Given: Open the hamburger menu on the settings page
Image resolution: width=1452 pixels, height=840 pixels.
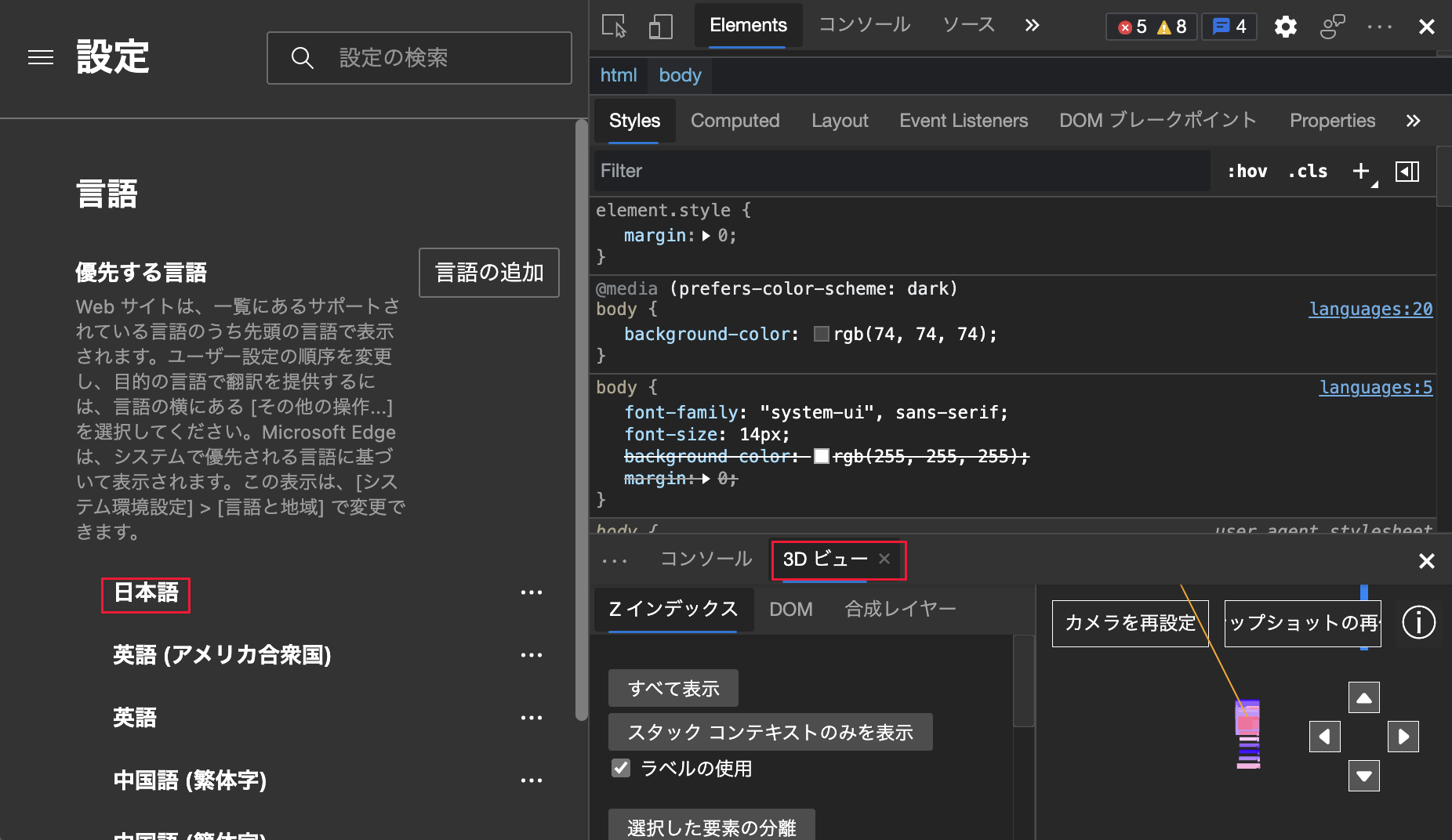Looking at the screenshot, I should point(41,57).
